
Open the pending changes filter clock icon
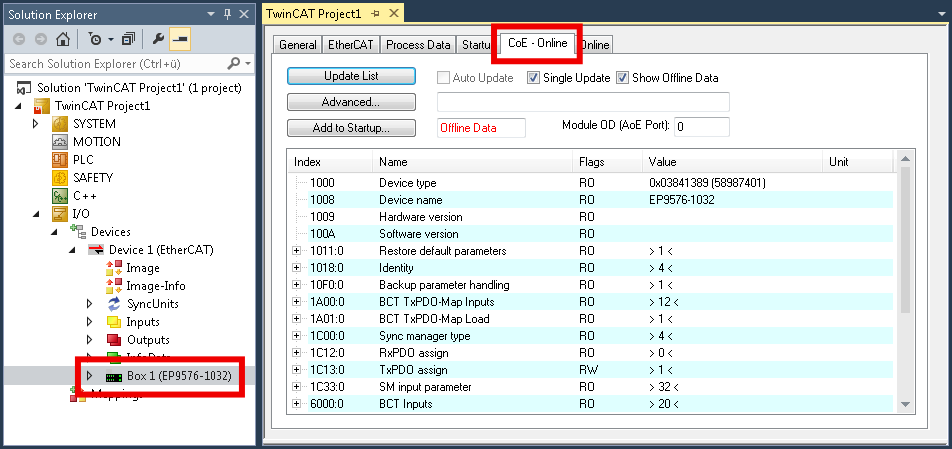[x=95, y=39]
